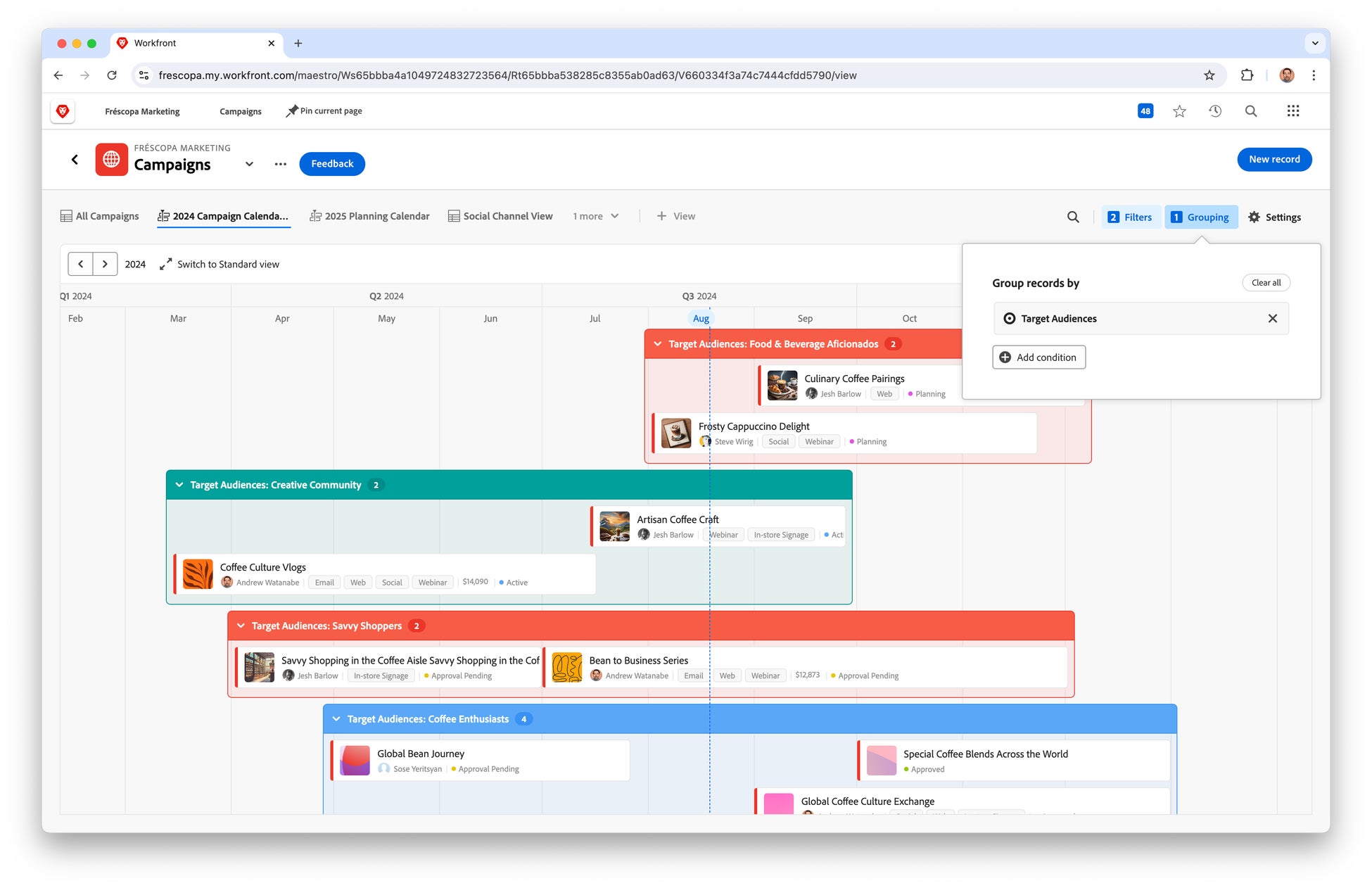Open the Social Channel View tab

(500, 216)
